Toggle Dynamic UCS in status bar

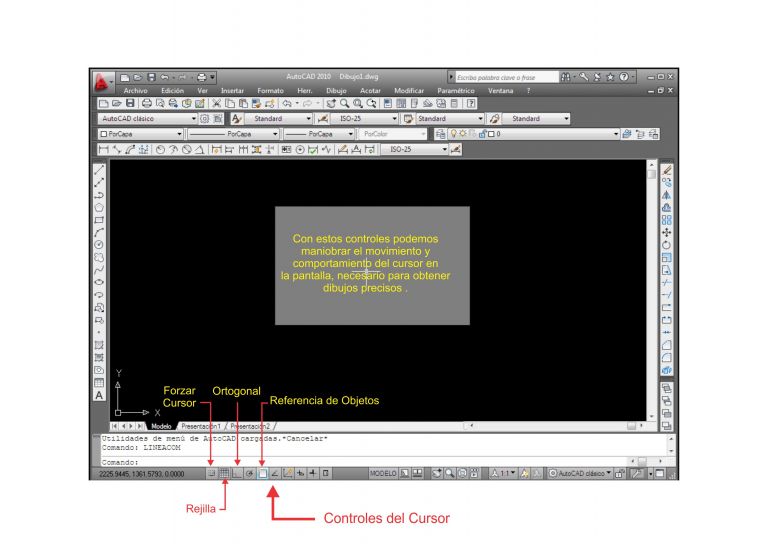click(x=288, y=474)
